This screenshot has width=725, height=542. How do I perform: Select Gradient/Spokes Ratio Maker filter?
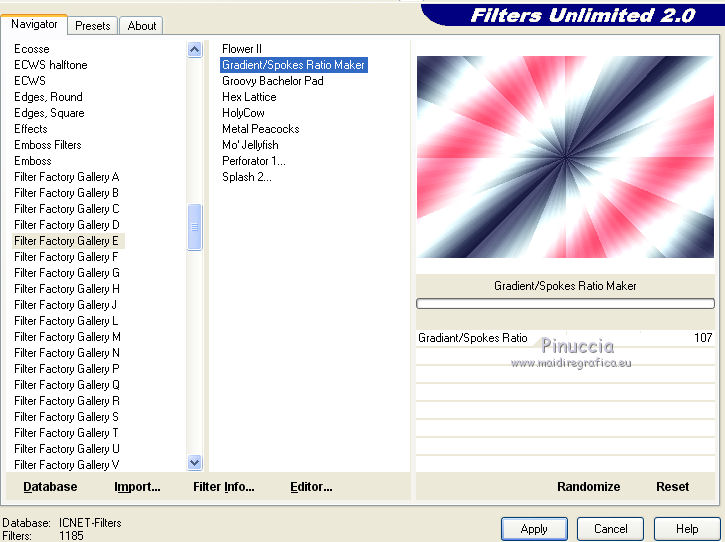[294, 65]
